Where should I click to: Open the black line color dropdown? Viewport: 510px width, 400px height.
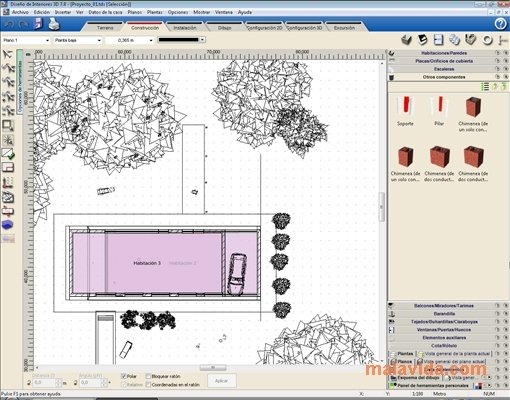pyautogui.click(x=181, y=40)
